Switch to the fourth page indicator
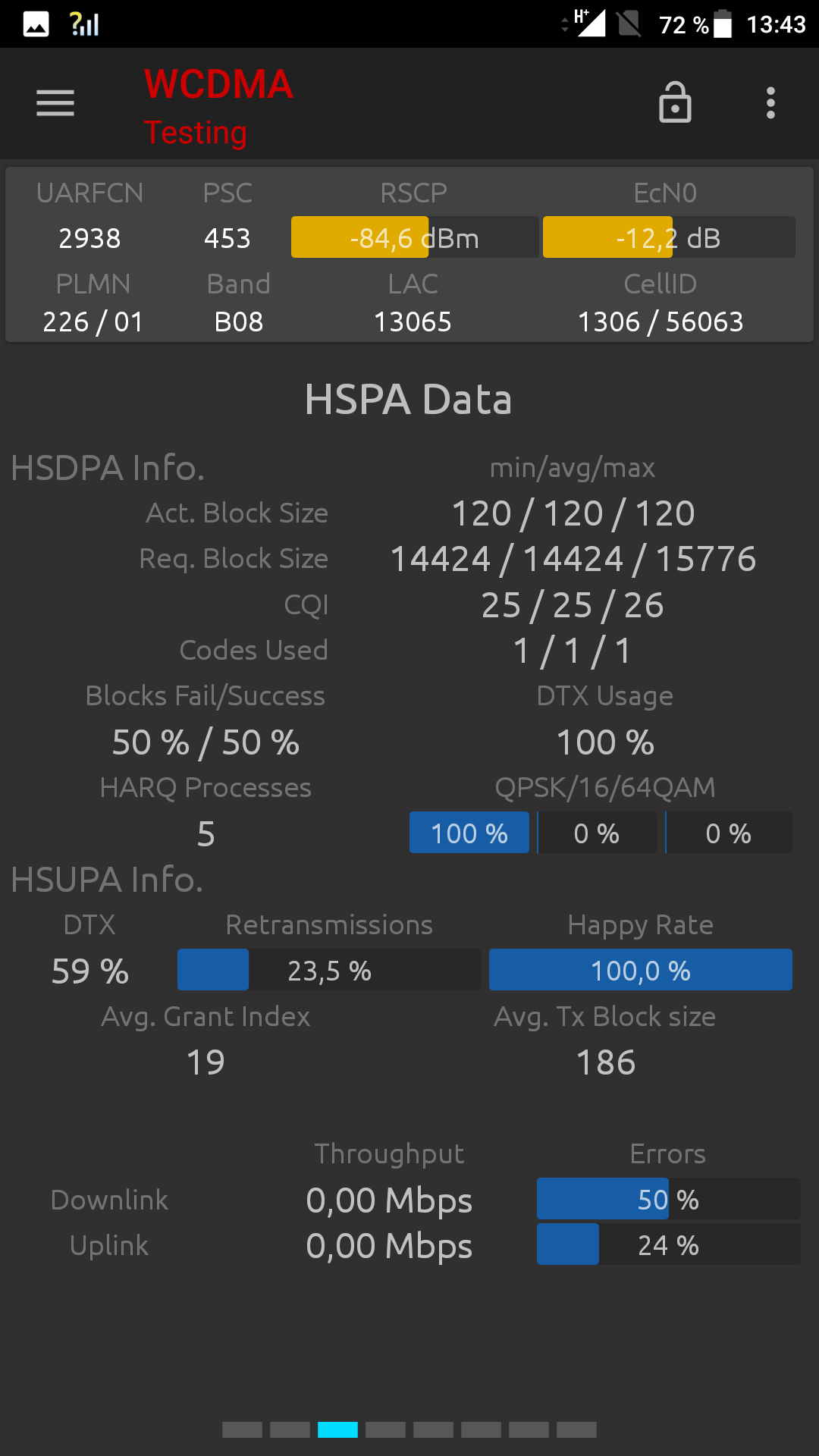The width and height of the screenshot is (819, 1456). [385, 1429]
